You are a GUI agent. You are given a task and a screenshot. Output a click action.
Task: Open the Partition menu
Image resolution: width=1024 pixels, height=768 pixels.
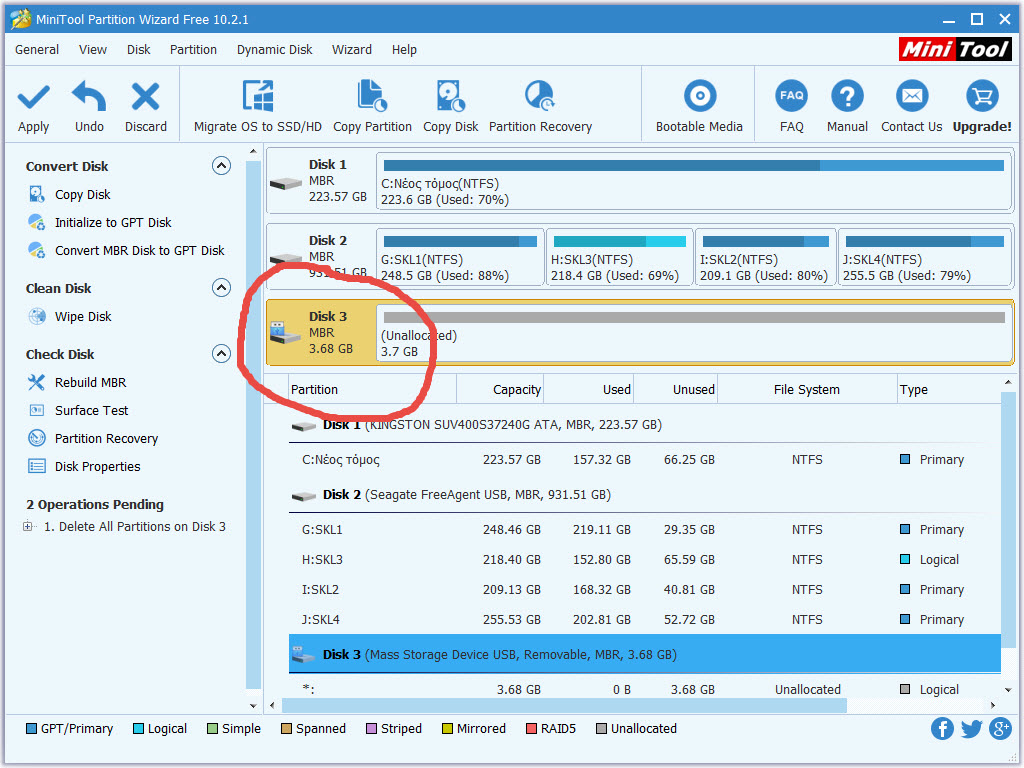pos(193,49)
